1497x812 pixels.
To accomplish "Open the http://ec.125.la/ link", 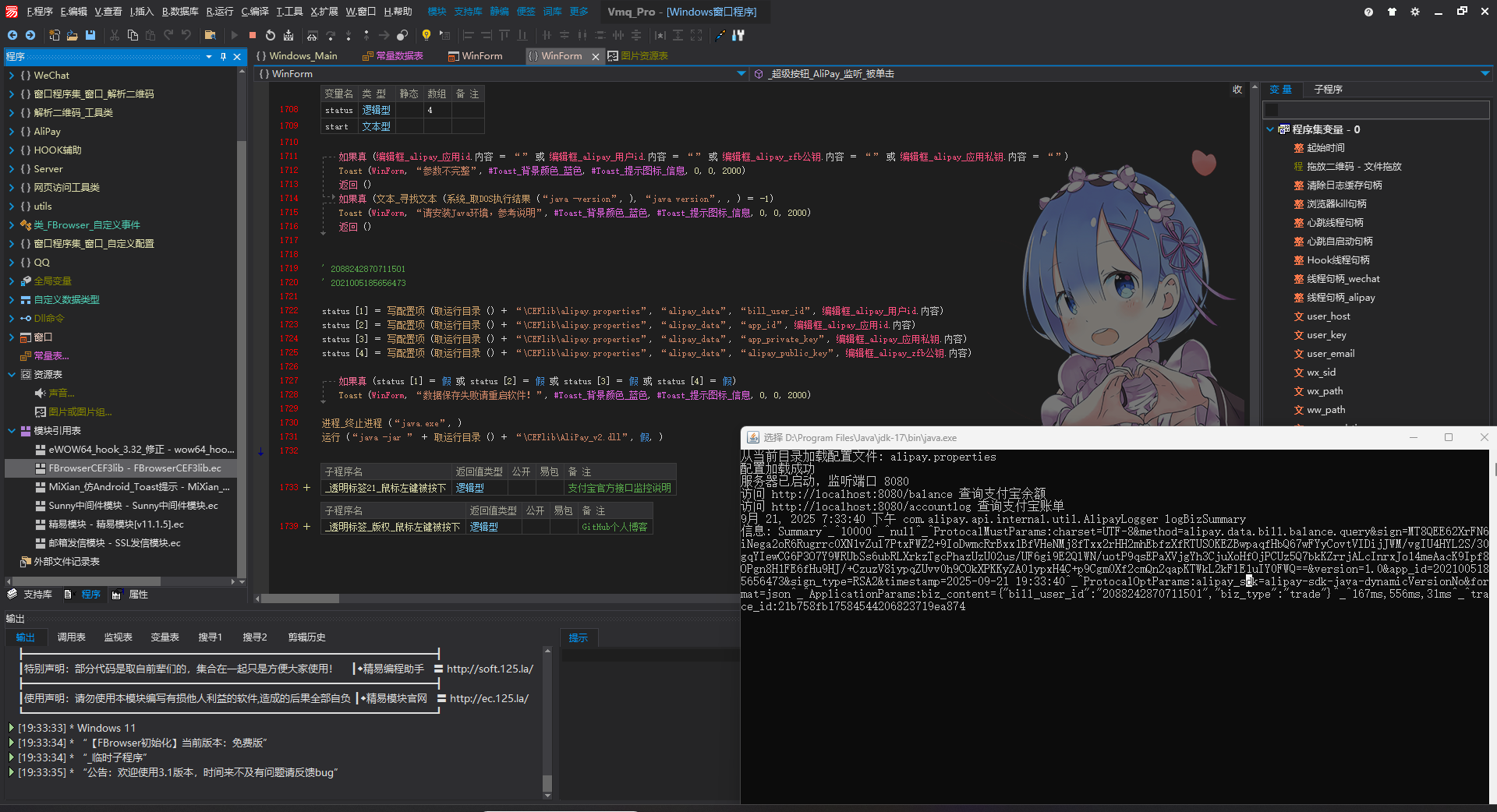I will (489, 698).
